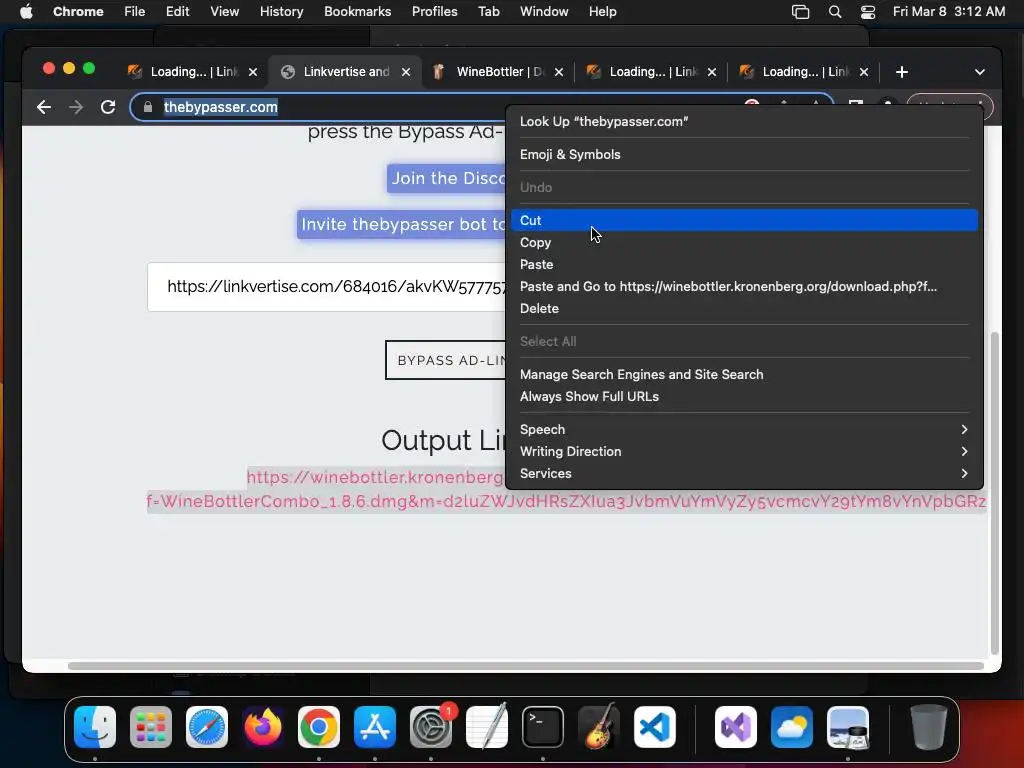This screenshot has height=768, width=1024.
Task: Open Visual Studio (purple) from the dock
Action: click(736, 727)
